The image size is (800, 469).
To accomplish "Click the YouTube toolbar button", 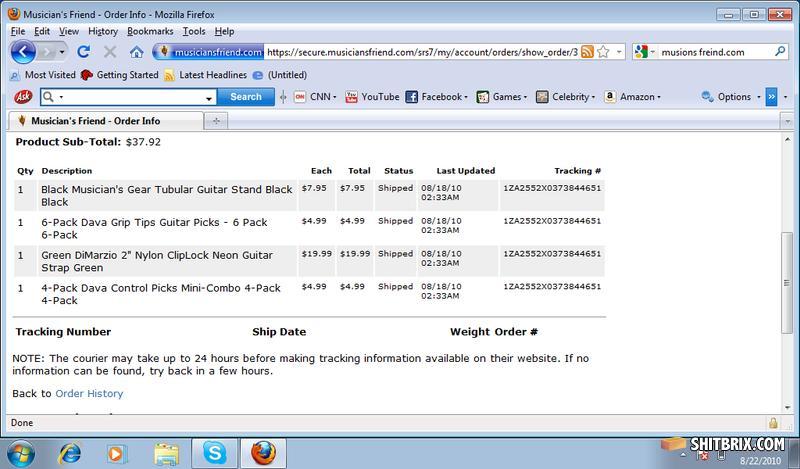I will coord(372,96).
